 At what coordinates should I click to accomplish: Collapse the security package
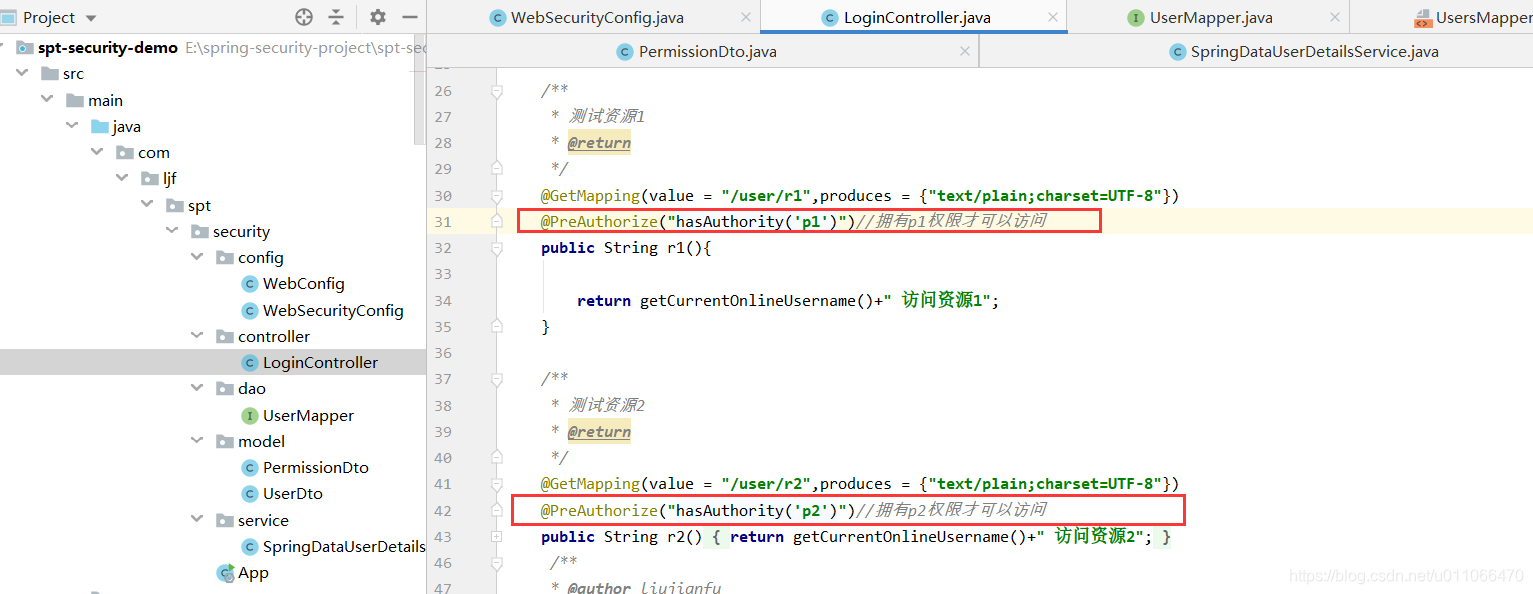(x=172, y=231)
